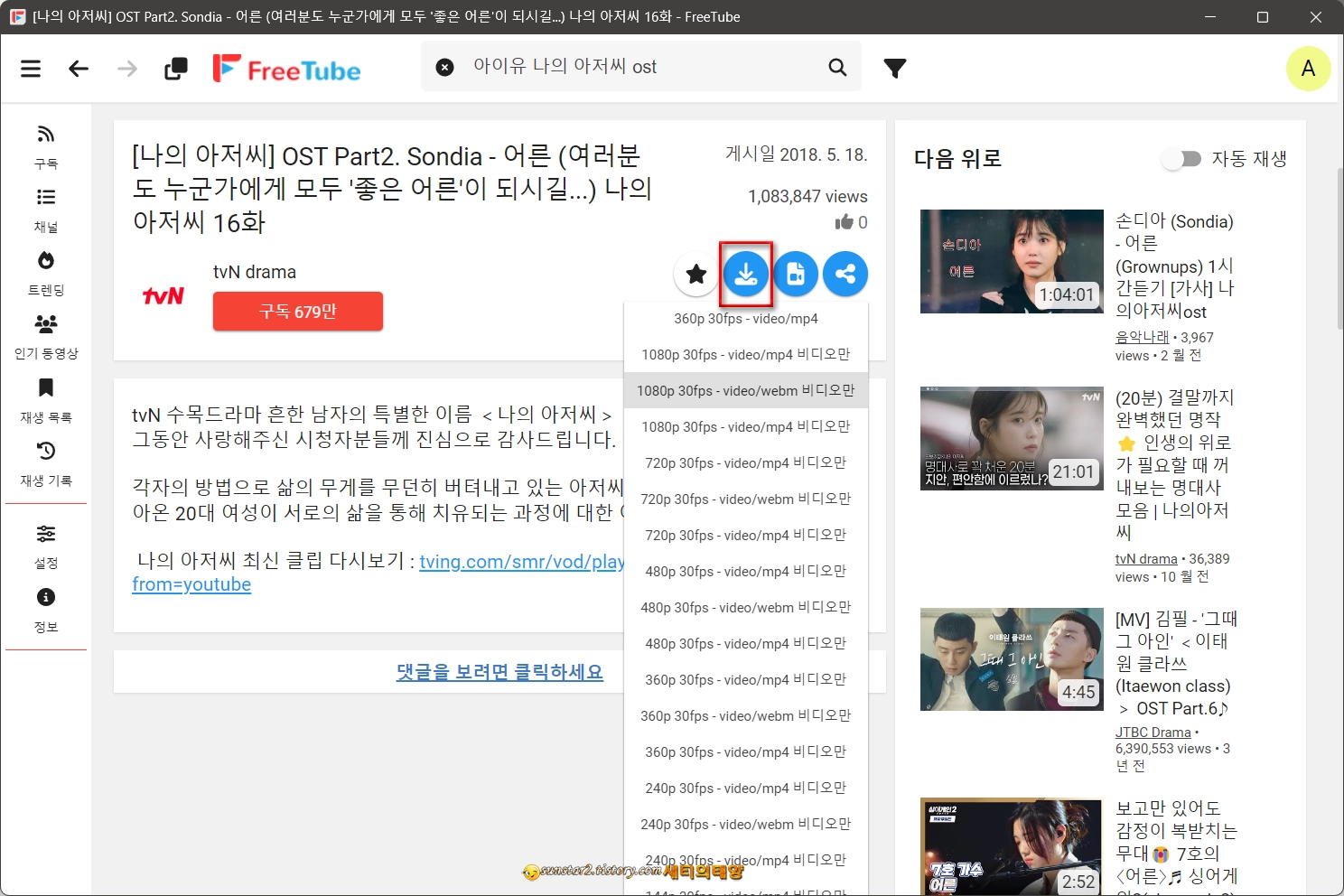Screen dimensions: 1344x896
Task: Open Channels (채널) in sidebar
Action: 46,210
